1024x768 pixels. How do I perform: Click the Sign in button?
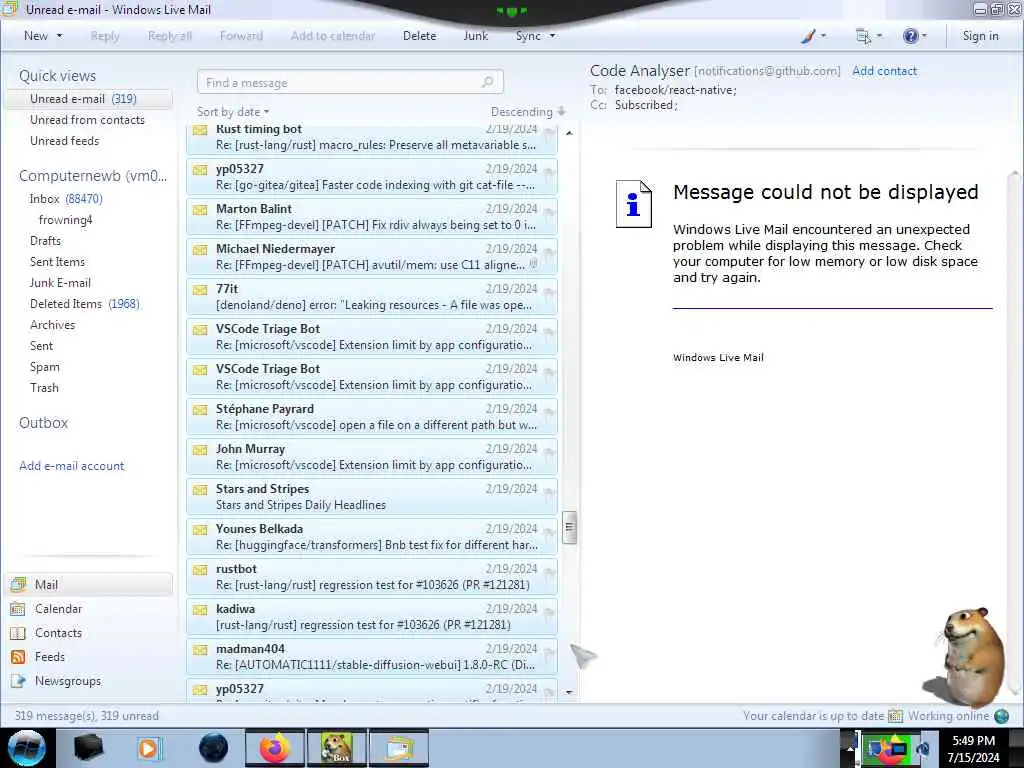(x=980, y=36)
